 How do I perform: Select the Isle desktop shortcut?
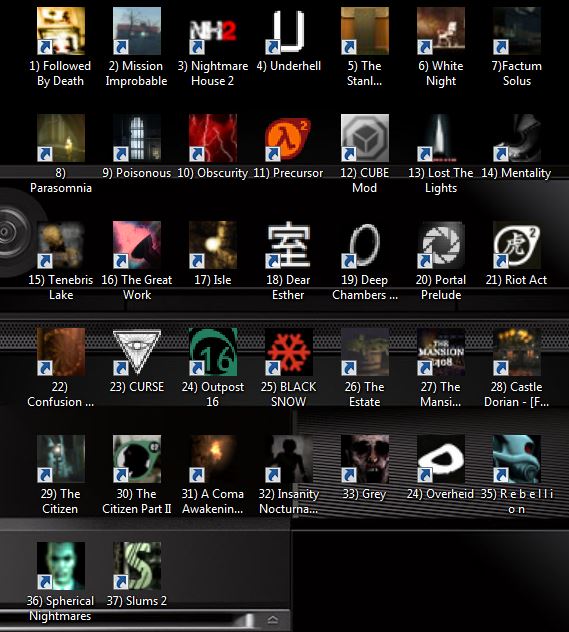pyautogui.click(x=213, y=245)
